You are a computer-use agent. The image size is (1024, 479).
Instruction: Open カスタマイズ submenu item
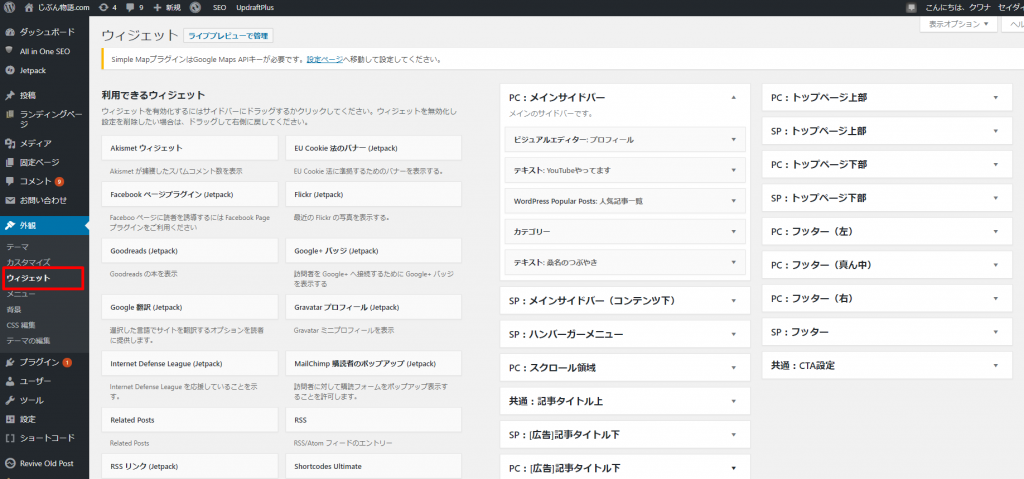(x=28, y=263)
